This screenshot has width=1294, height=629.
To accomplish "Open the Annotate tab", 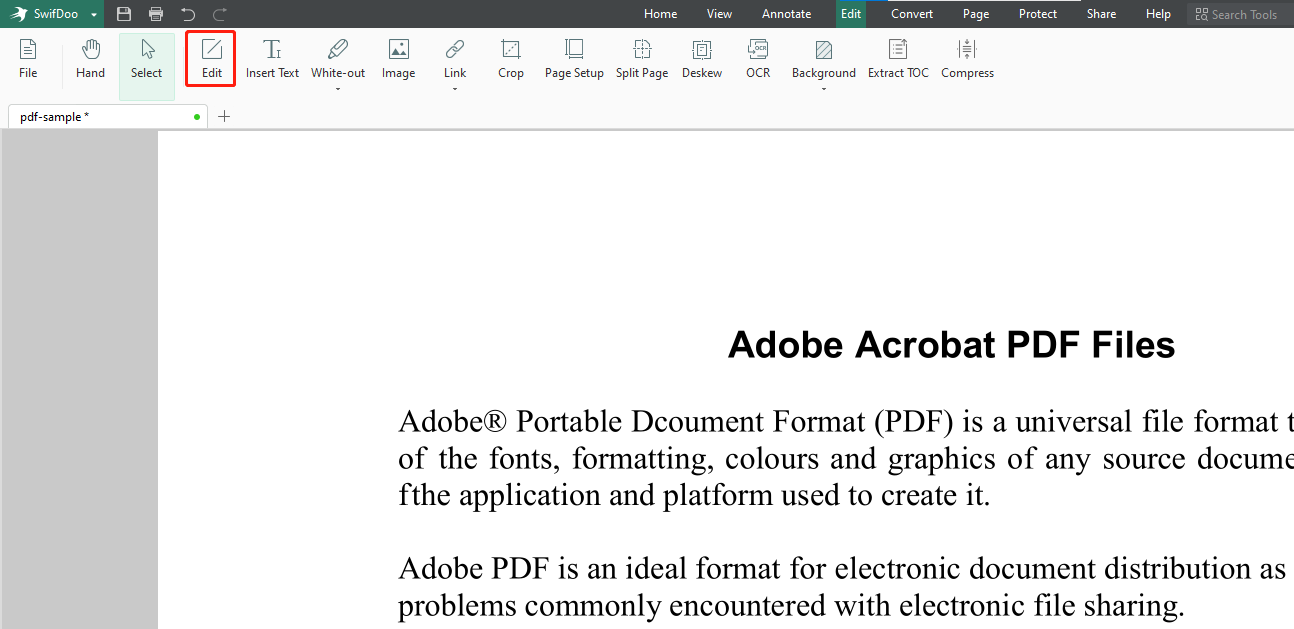I will [786, 14].
